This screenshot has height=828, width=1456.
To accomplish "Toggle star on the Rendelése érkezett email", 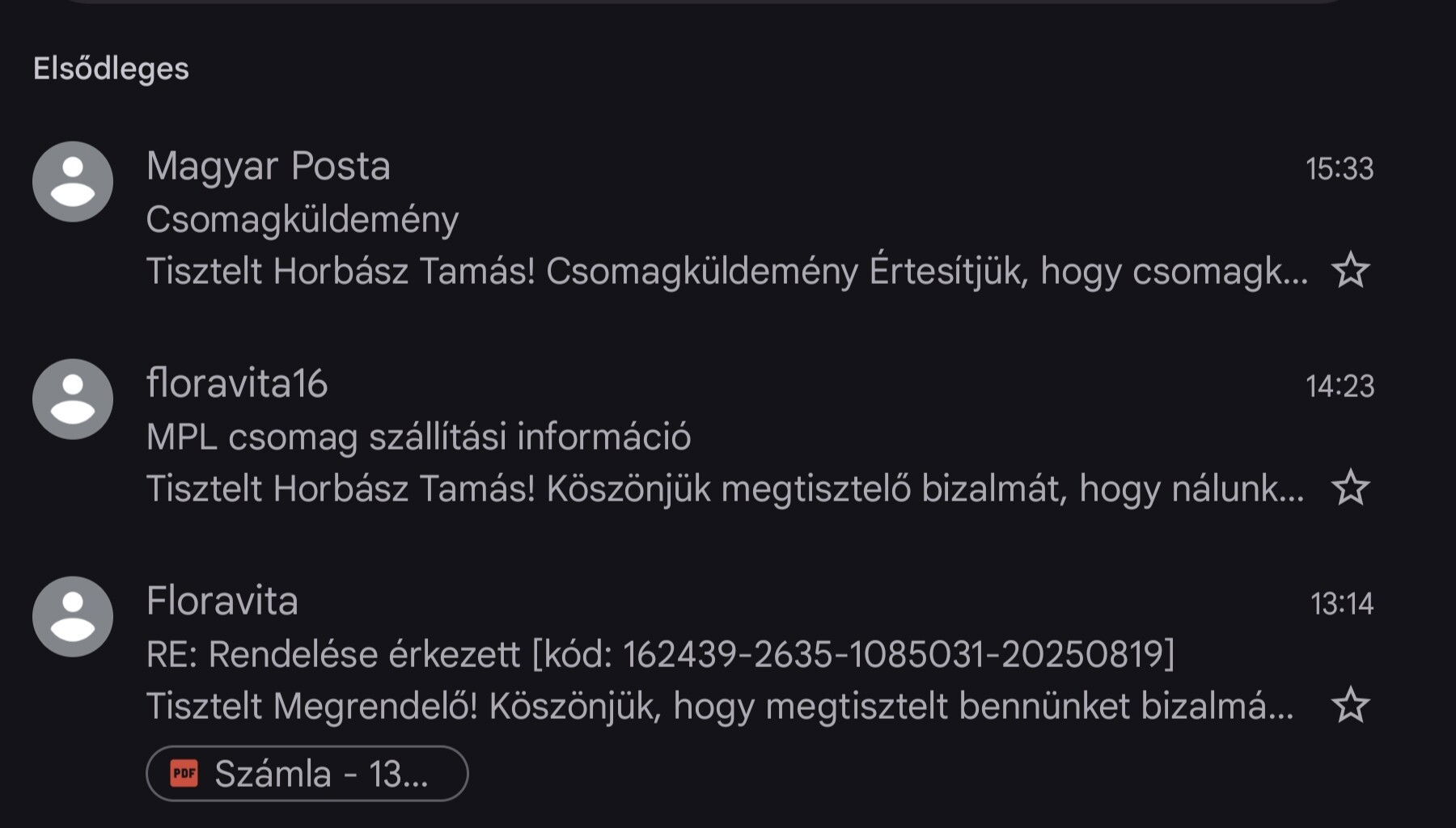I will coord(1350,706).
